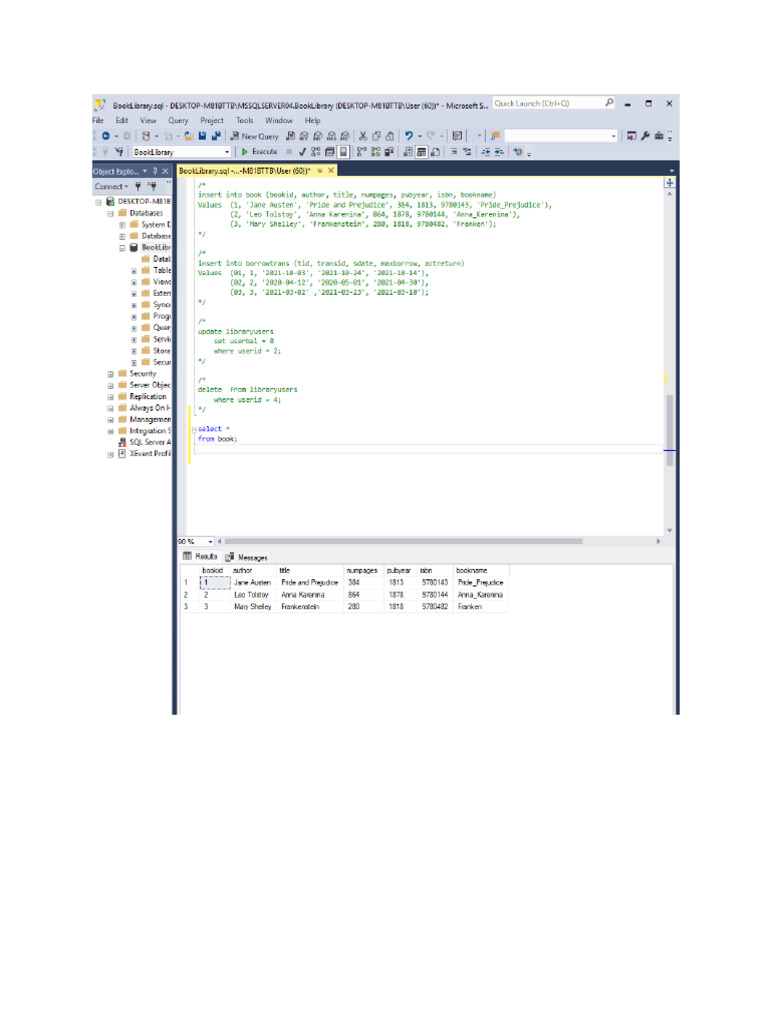Click the Copy icon in toolbar
Screen dimensions: 768x1024
tap(376, 136)
